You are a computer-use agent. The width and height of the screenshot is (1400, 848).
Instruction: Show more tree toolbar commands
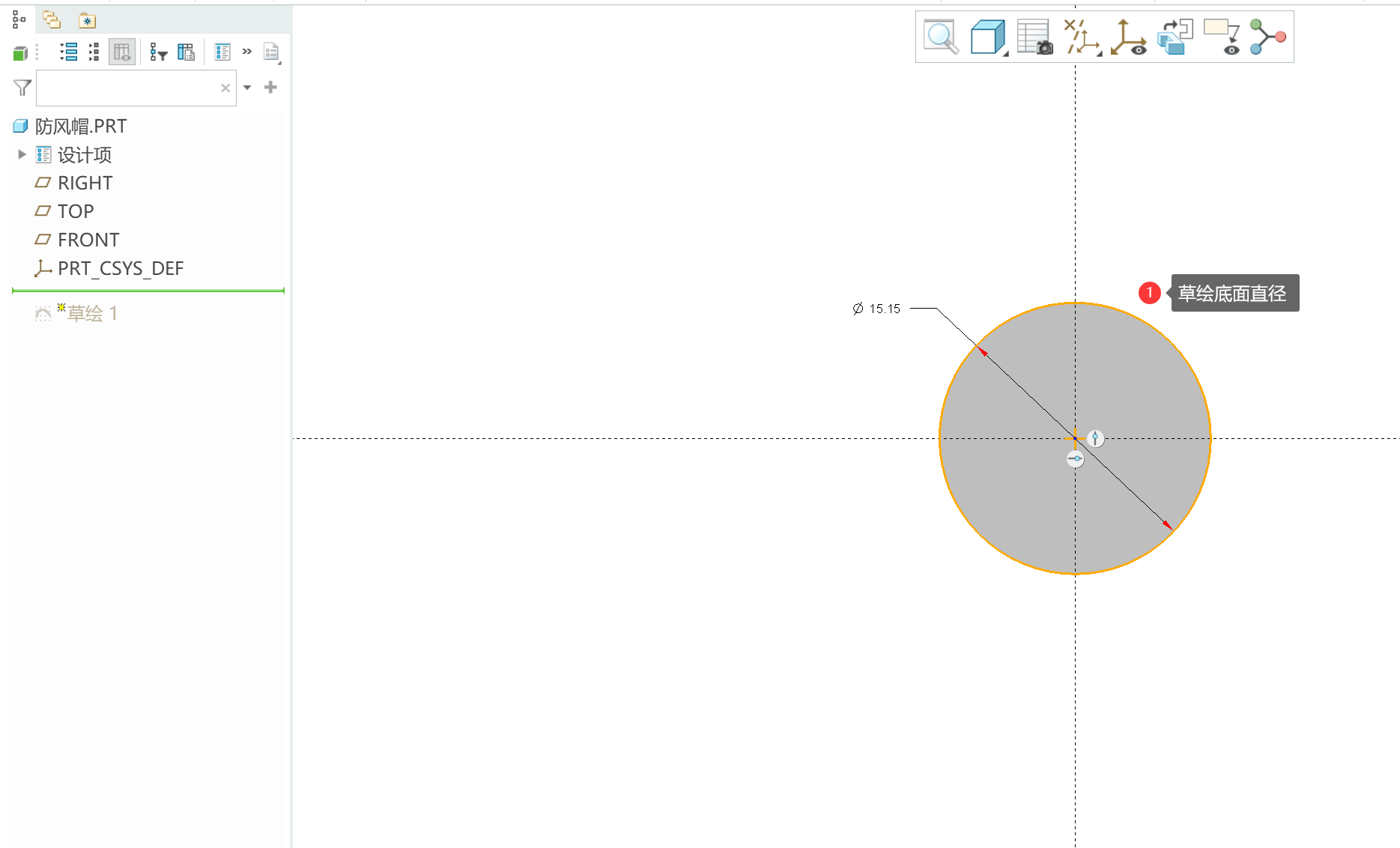click(x=247, y=52)
